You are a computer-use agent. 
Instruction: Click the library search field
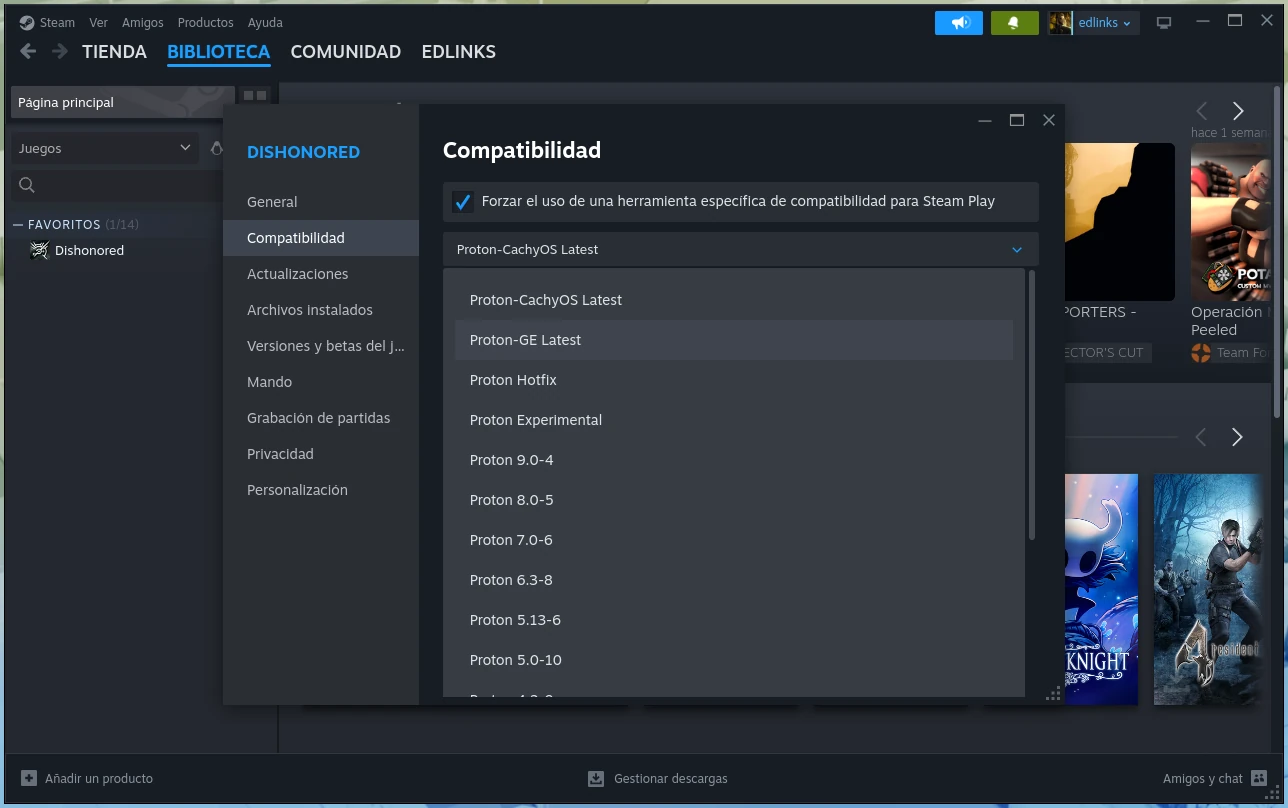click(117, 185)
